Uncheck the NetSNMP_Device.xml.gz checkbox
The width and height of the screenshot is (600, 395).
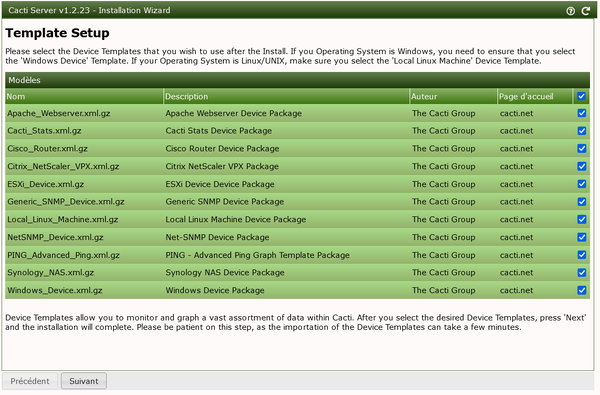(x=582, y=237)
